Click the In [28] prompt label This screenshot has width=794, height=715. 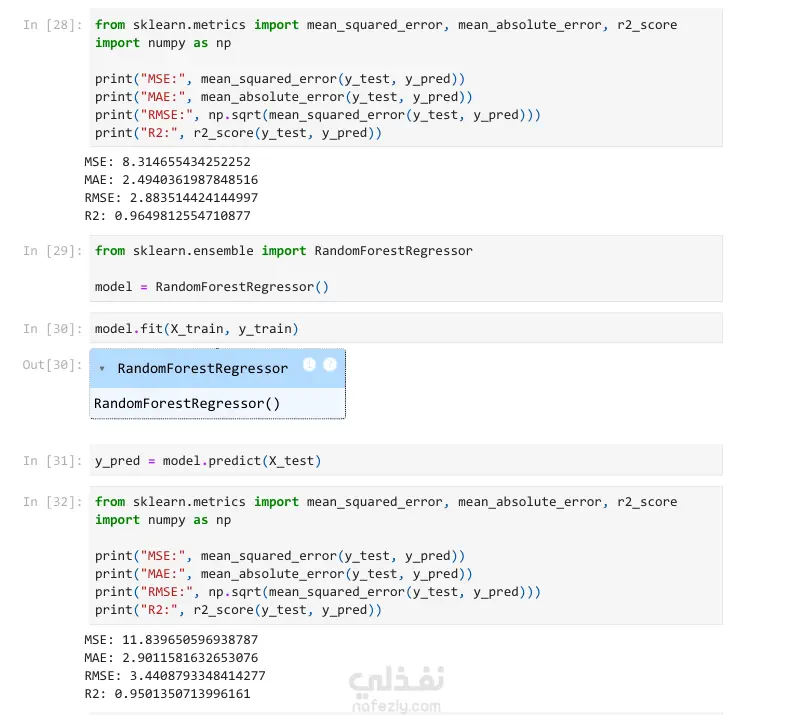(52, 25)
